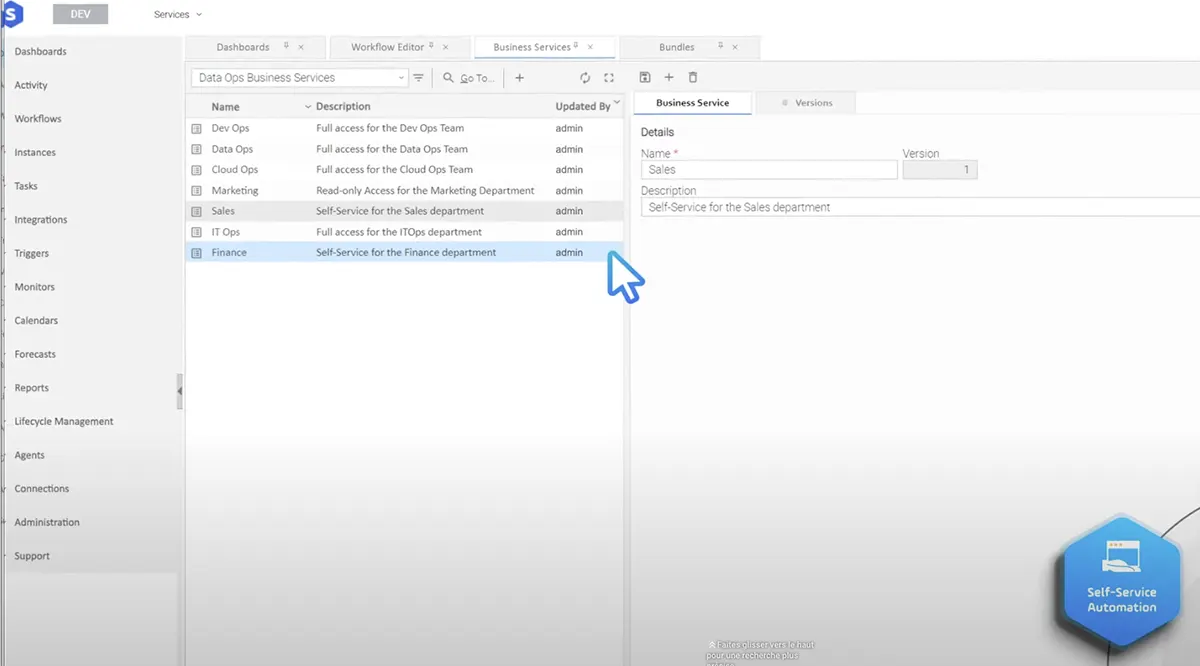Click the Marketing row's record icon
Image resolution: width=1200 pixels, height=666 pixels.
(x=197, y=191)
